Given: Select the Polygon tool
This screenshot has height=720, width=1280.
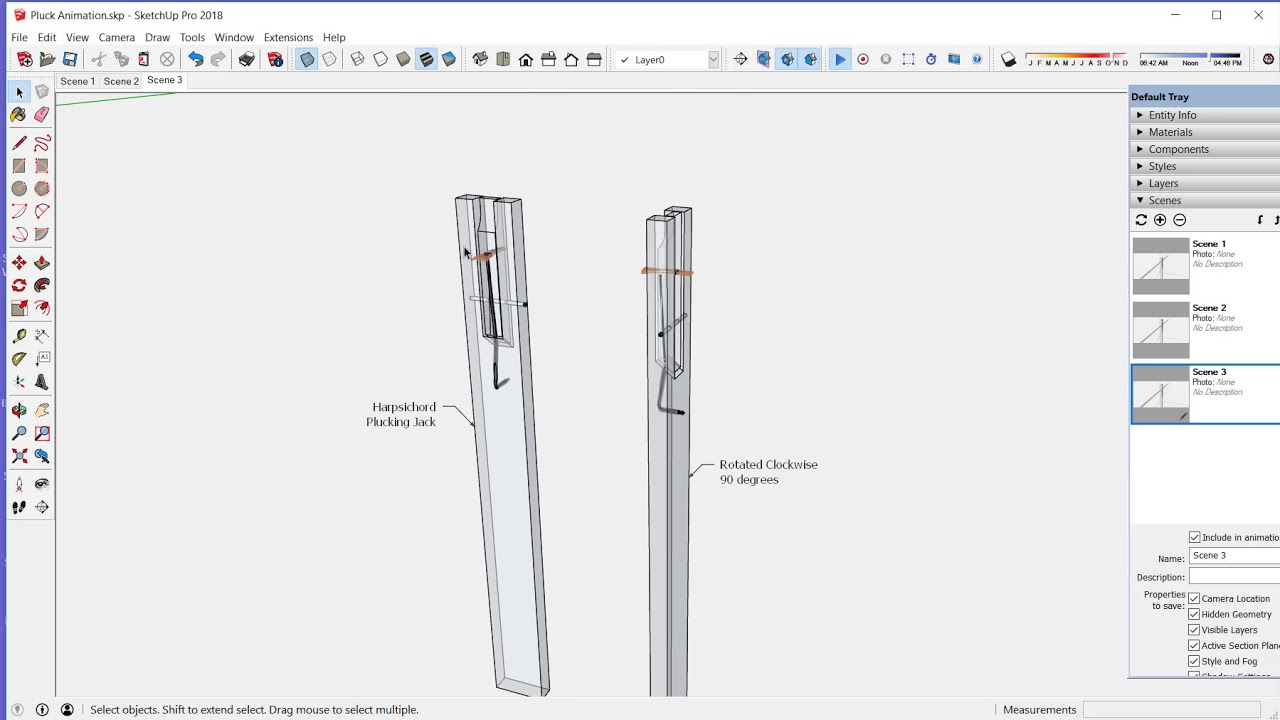Looking at the screenshot, I should tap(42, 189).
